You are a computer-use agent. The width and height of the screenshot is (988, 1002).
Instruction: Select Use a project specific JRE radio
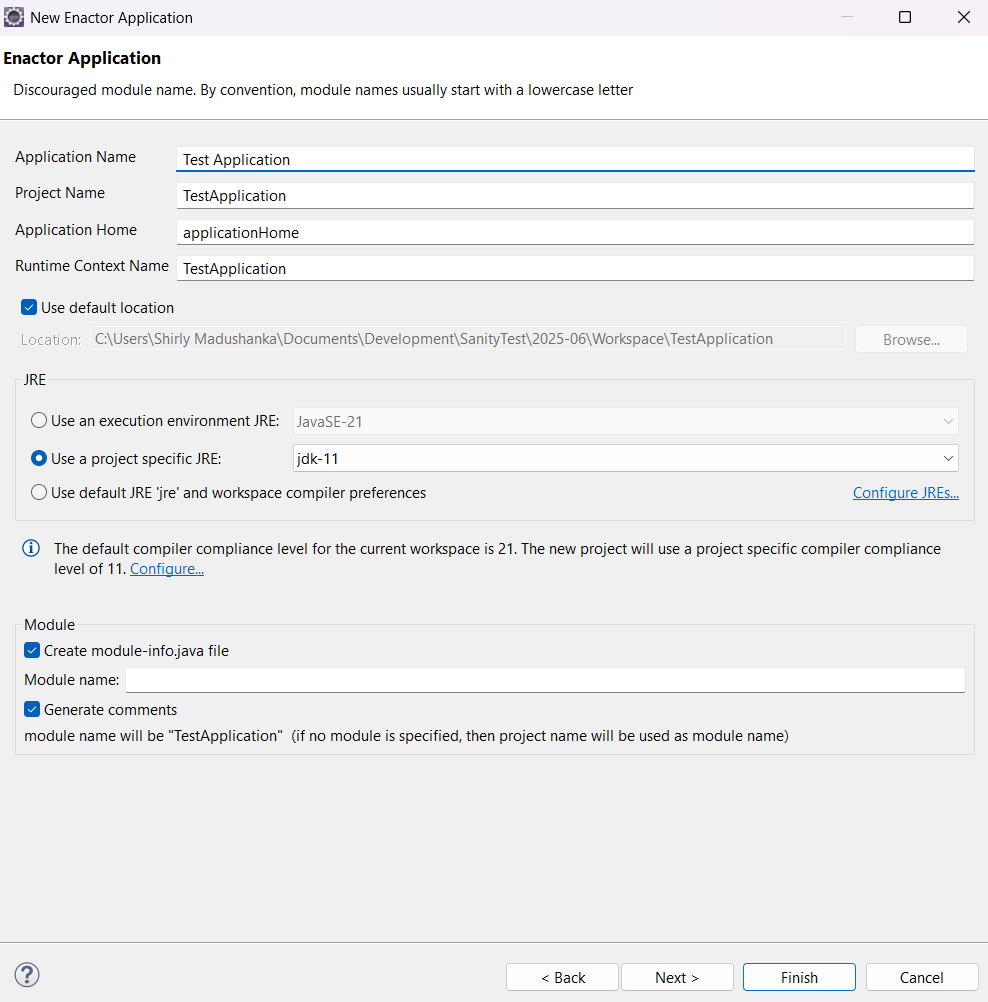(39, 458)
